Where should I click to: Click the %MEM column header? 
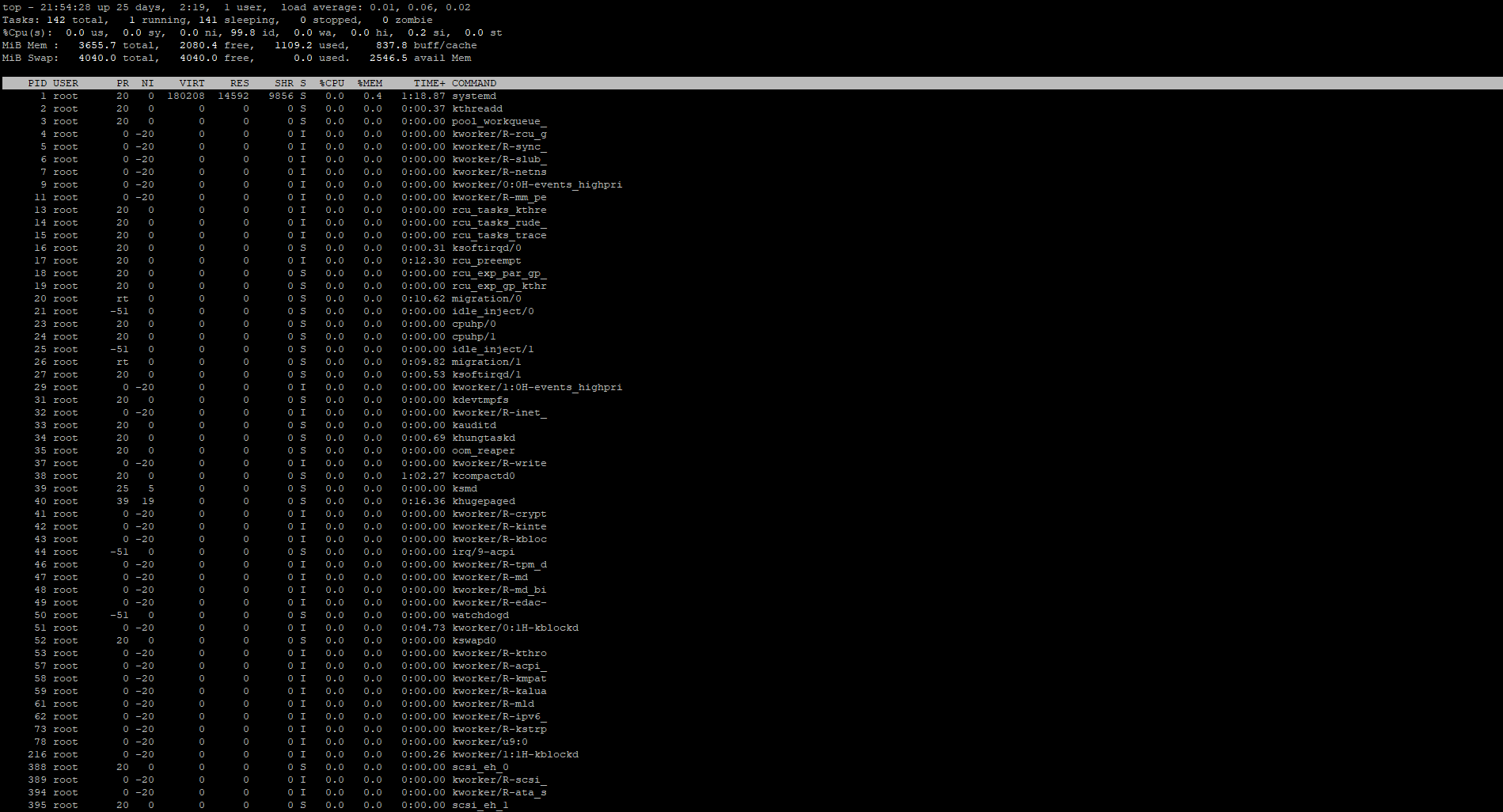(370, 83)
